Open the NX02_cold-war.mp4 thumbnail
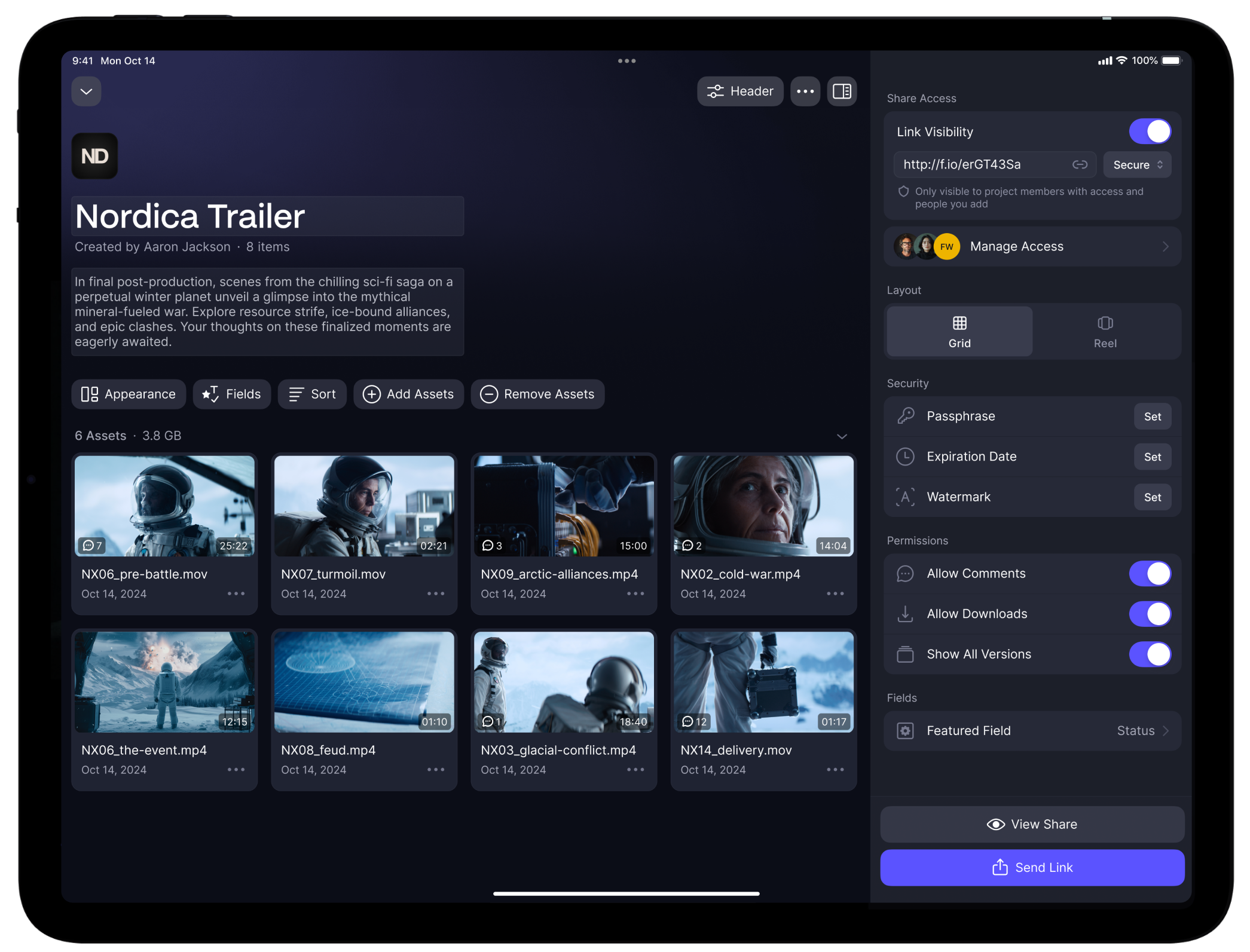This screenshot has height=952, width=1250. (763, 506)
